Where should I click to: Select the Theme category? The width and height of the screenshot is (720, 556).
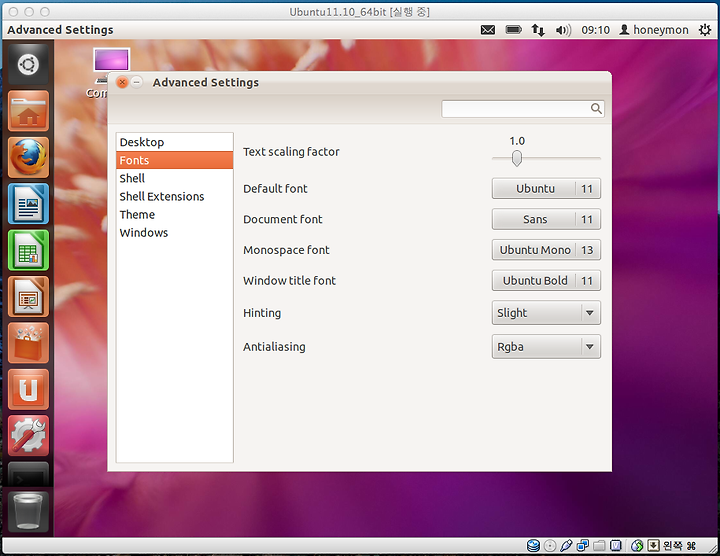[174, 215]
